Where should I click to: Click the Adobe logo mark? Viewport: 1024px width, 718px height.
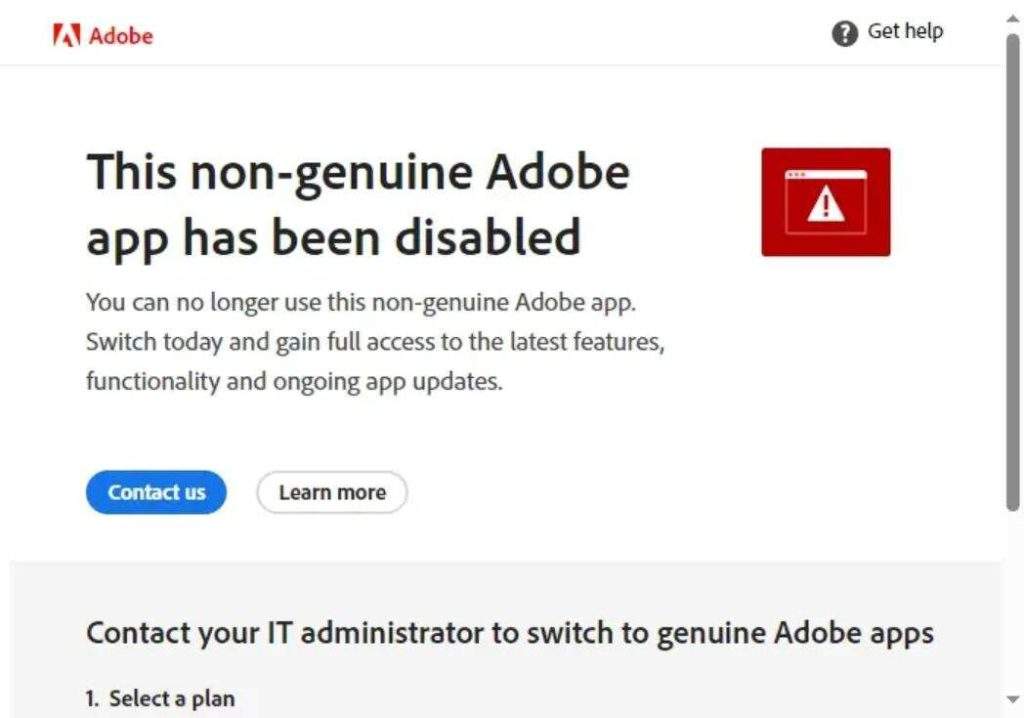(x=66, y=34)
